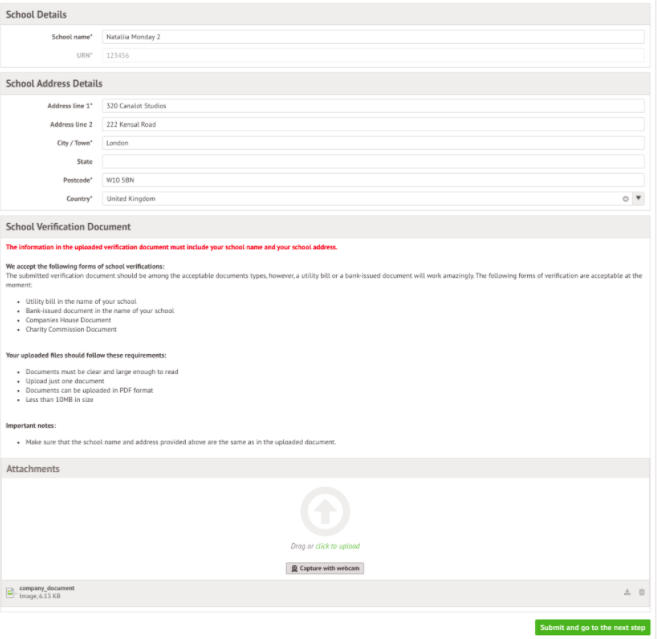657x639 pixels.
Task: Submit and go to the next step
Action: (x=592, y=627)
